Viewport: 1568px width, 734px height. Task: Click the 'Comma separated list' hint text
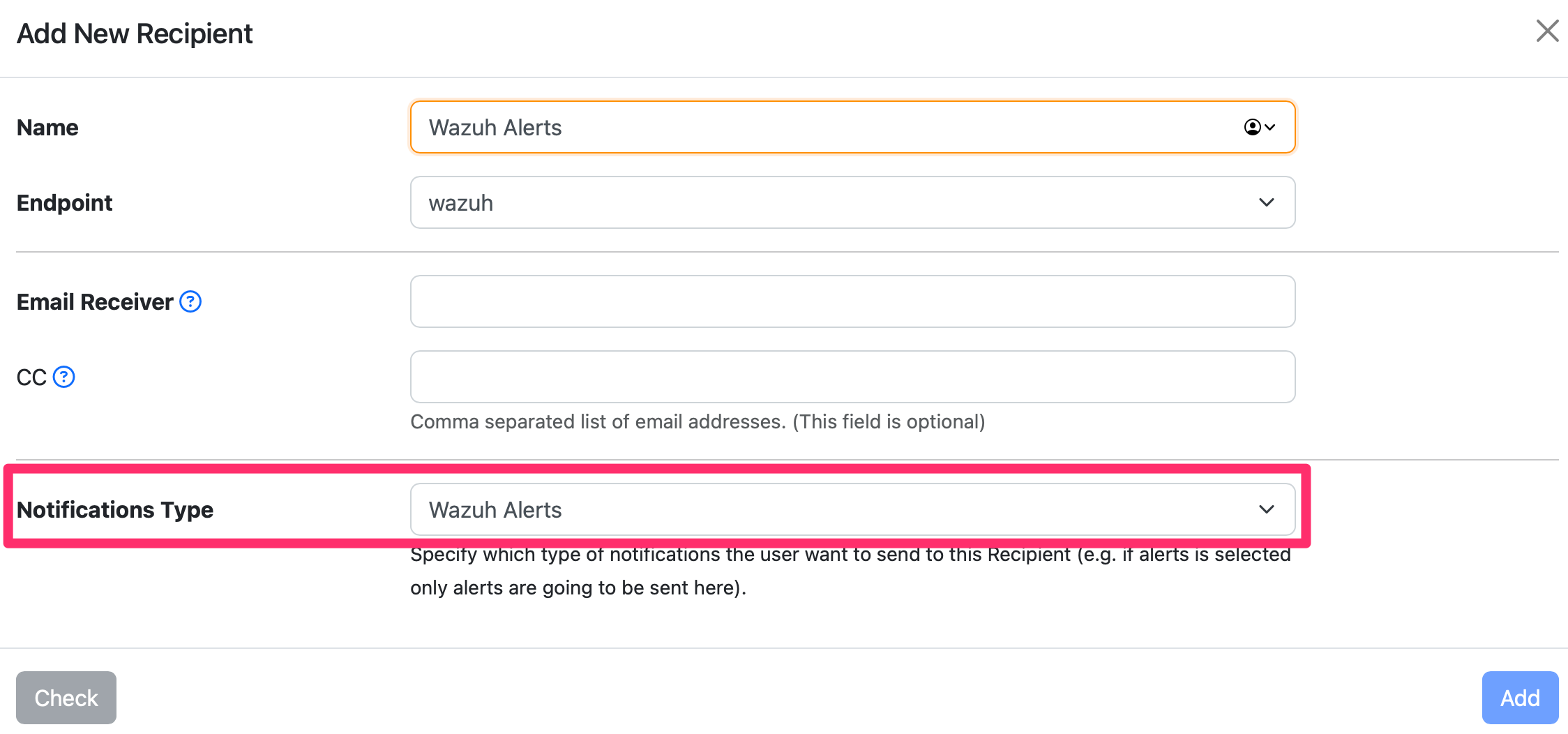pos(698,421)
